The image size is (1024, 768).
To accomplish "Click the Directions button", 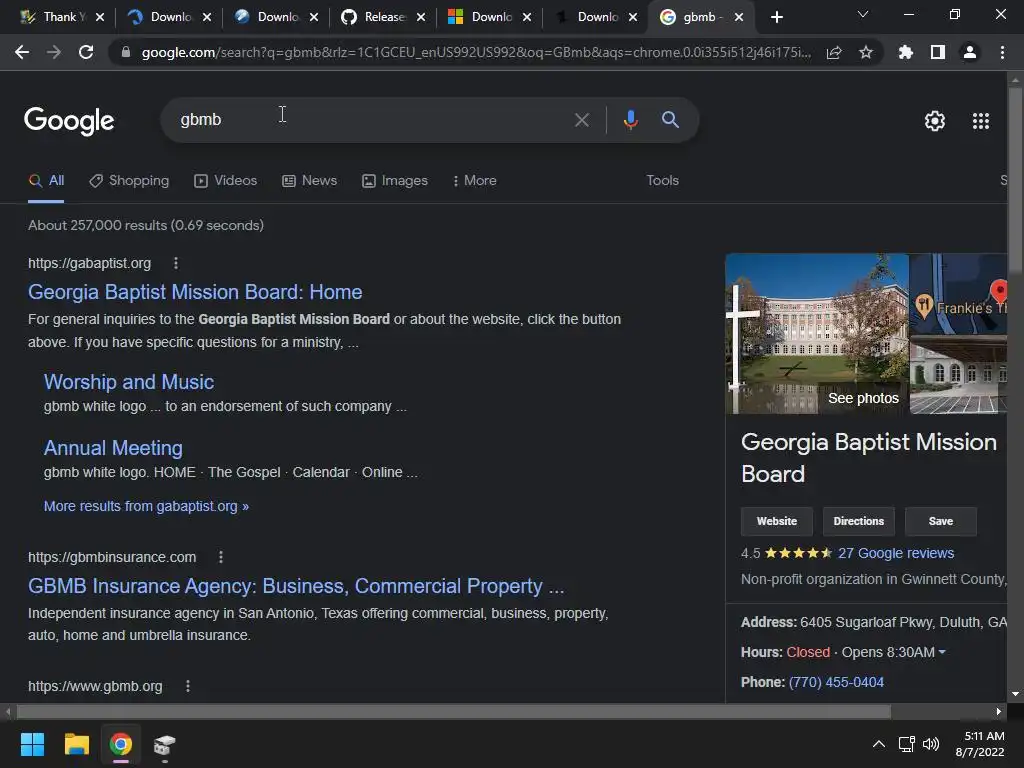I will (x=858, y=521).
